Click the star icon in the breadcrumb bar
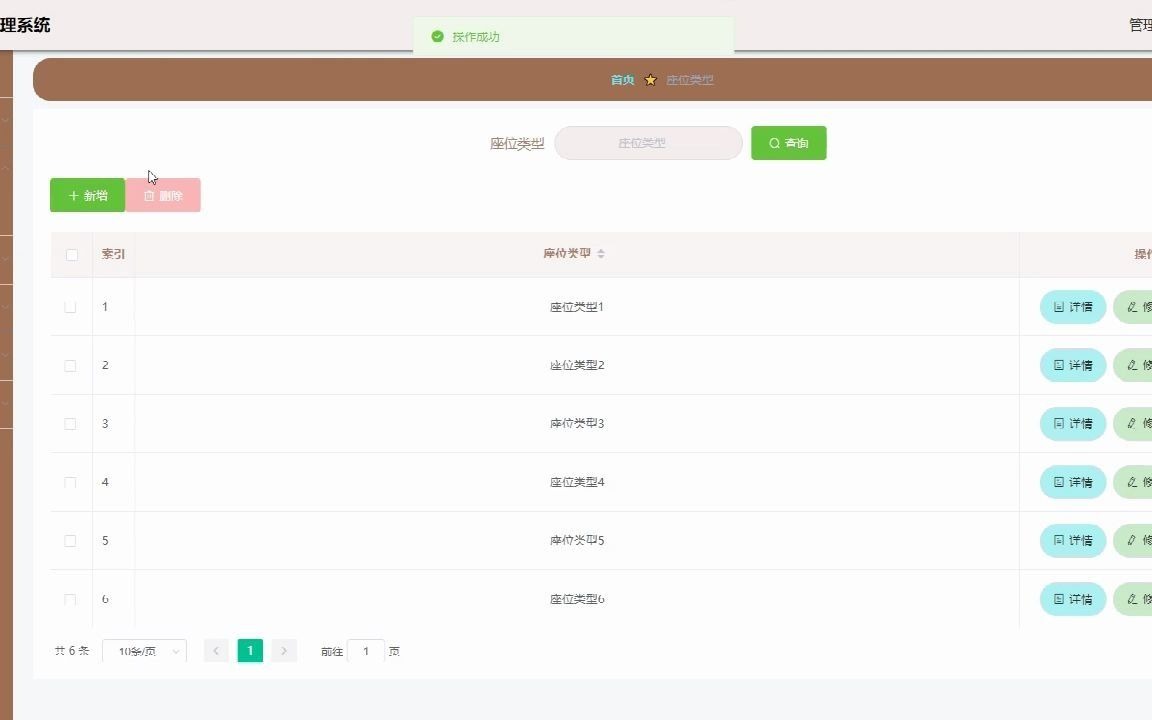This screenshot has width=1152, height=720. [650, 80]
